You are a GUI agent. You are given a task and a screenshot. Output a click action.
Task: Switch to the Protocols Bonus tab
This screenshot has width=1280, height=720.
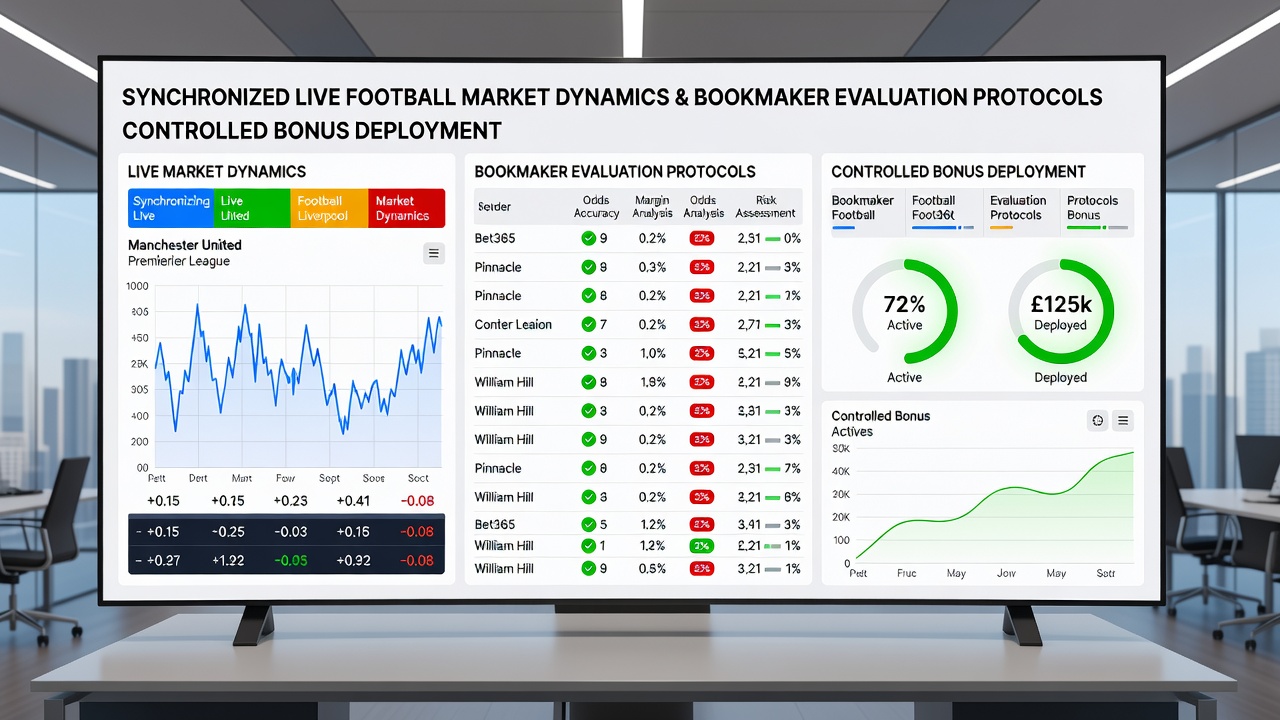[1097, 212]
